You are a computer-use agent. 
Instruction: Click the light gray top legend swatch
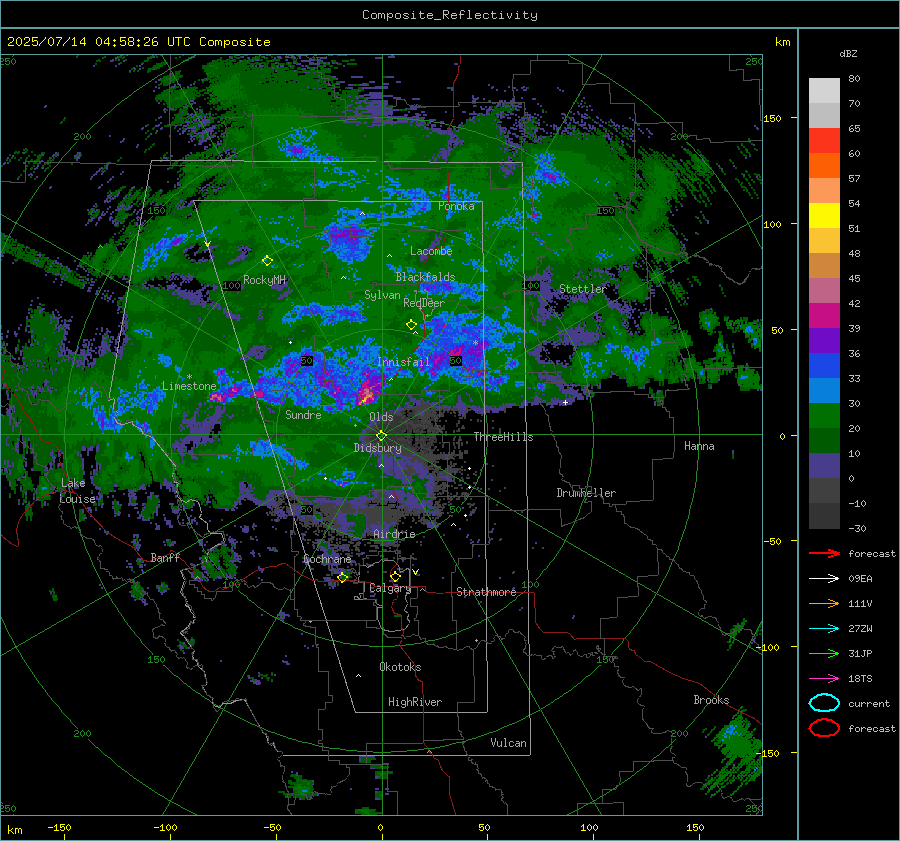[824, 91]
